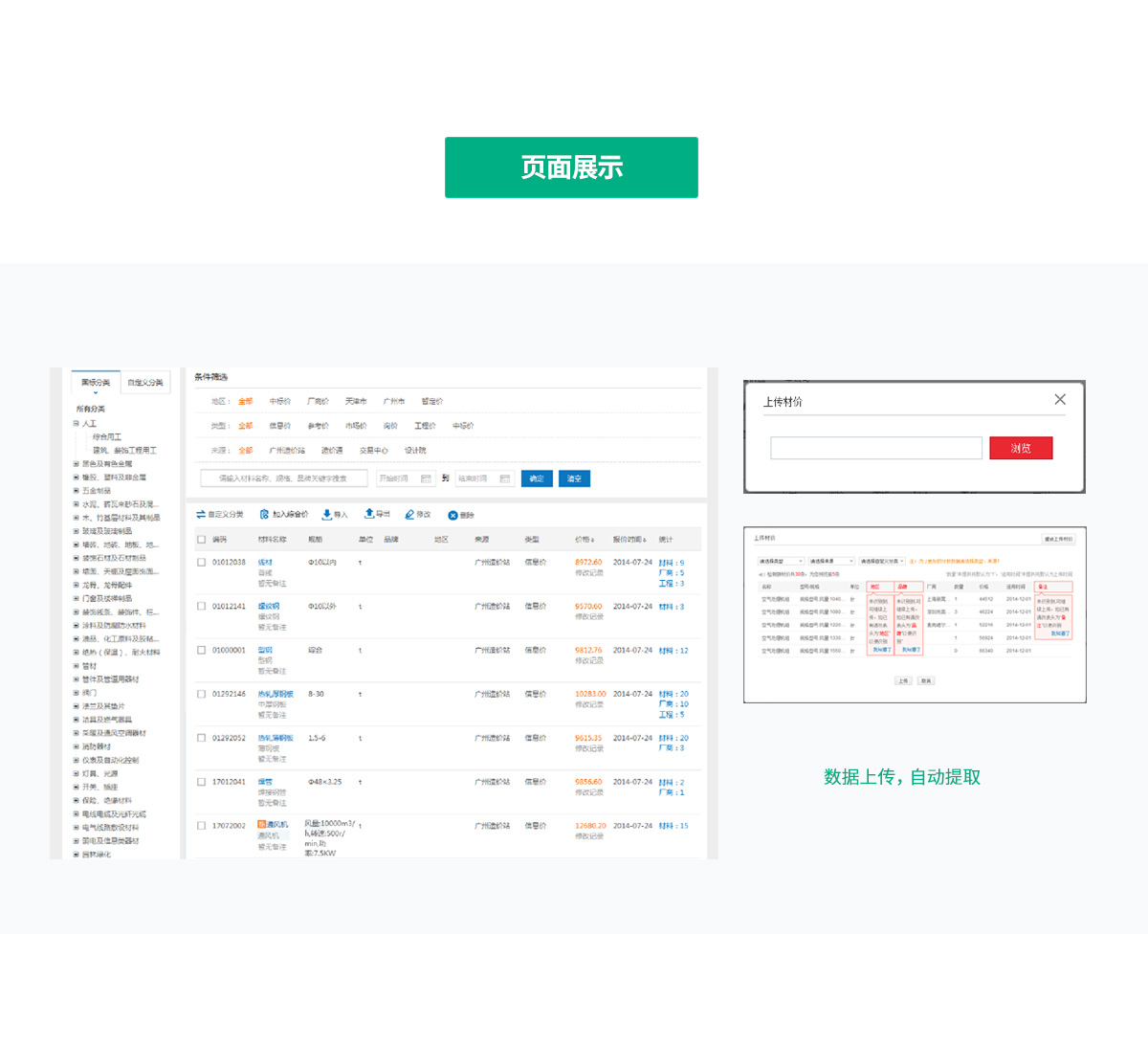Image resolution: width=1148 pixels, height=1045 pixels.
Task: Open the 开始时间 calendar icon
Action: click(x=426, y=478)
